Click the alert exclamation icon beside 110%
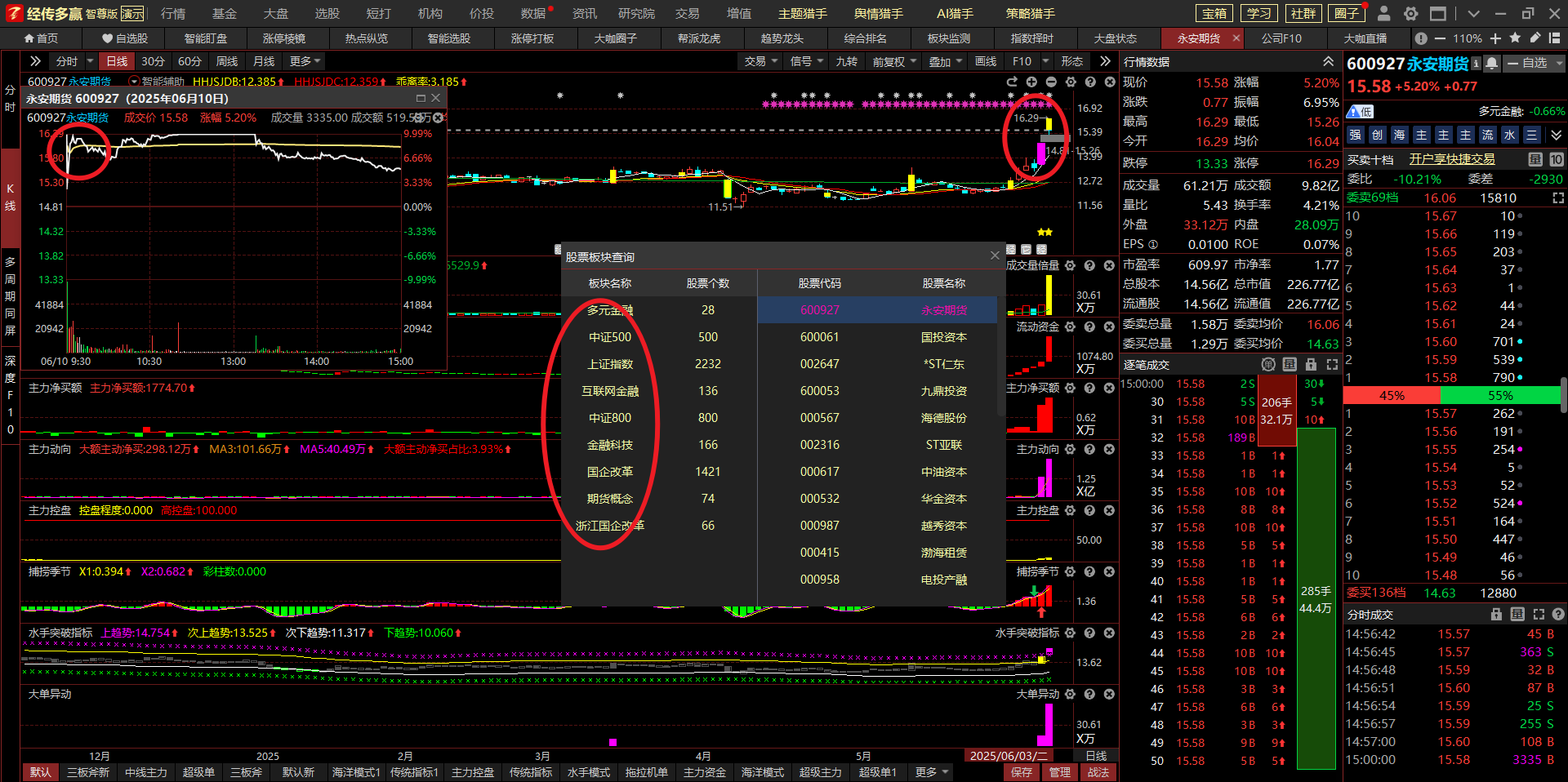Viewport: 1568px width, 782px height. pyautogui.click(x=1421, y=38)
